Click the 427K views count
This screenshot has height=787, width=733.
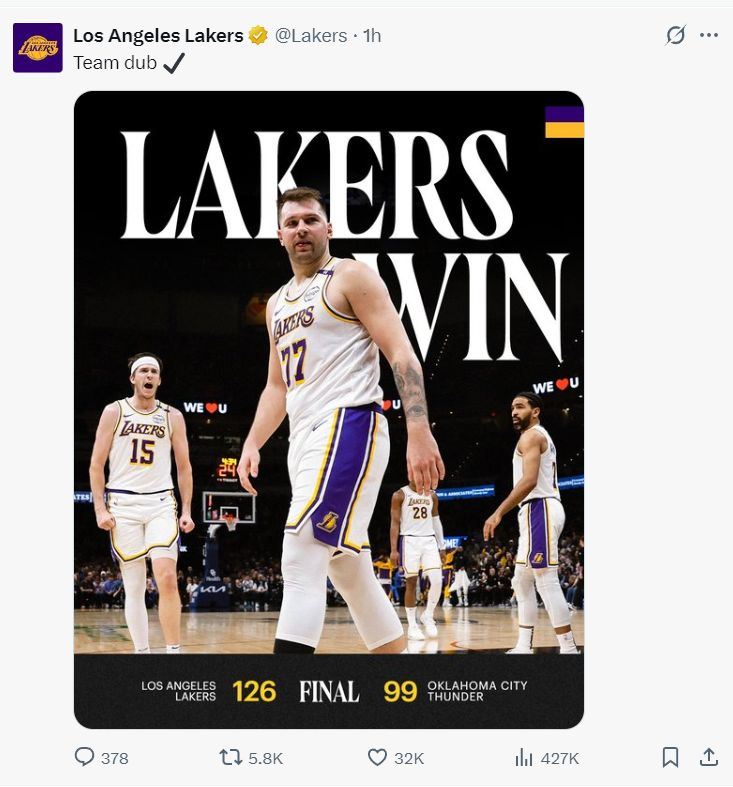[x=560, y=759]
